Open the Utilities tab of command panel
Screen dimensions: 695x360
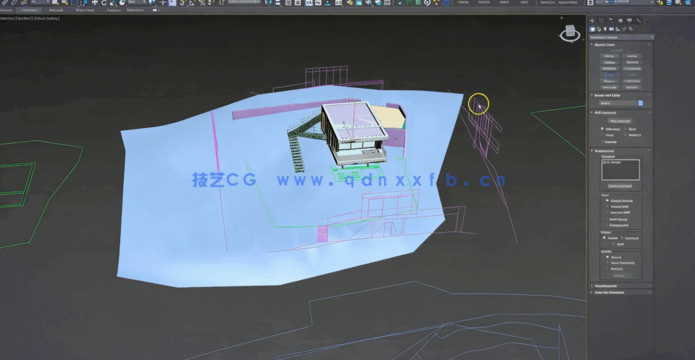click(x=639, y=20)
